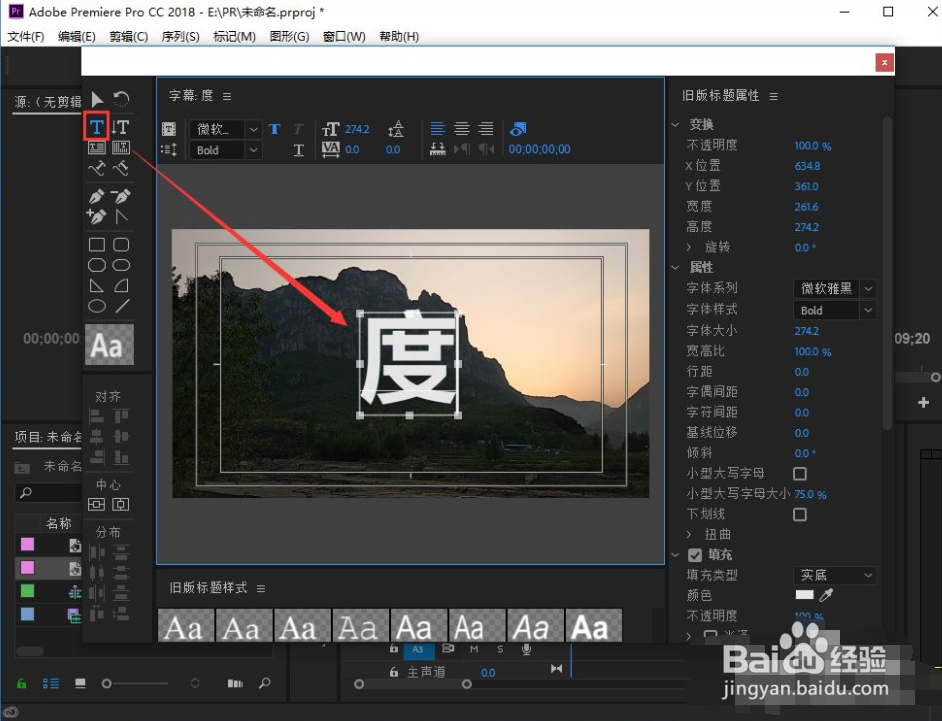Enable the Underline checkbox
This screenshot has width=942, height=721.
[x=800, y=514]
